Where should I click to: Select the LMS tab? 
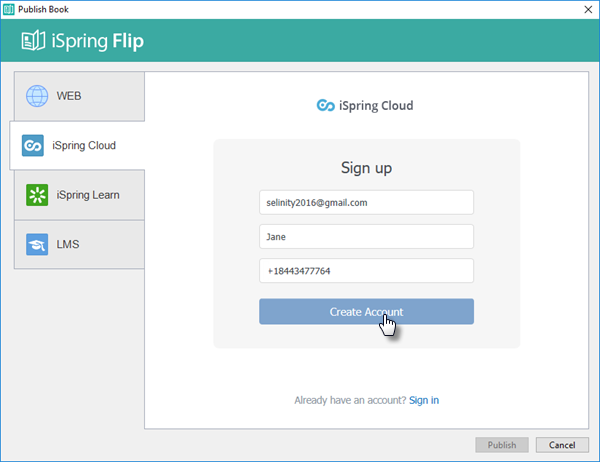coord(79,245)
